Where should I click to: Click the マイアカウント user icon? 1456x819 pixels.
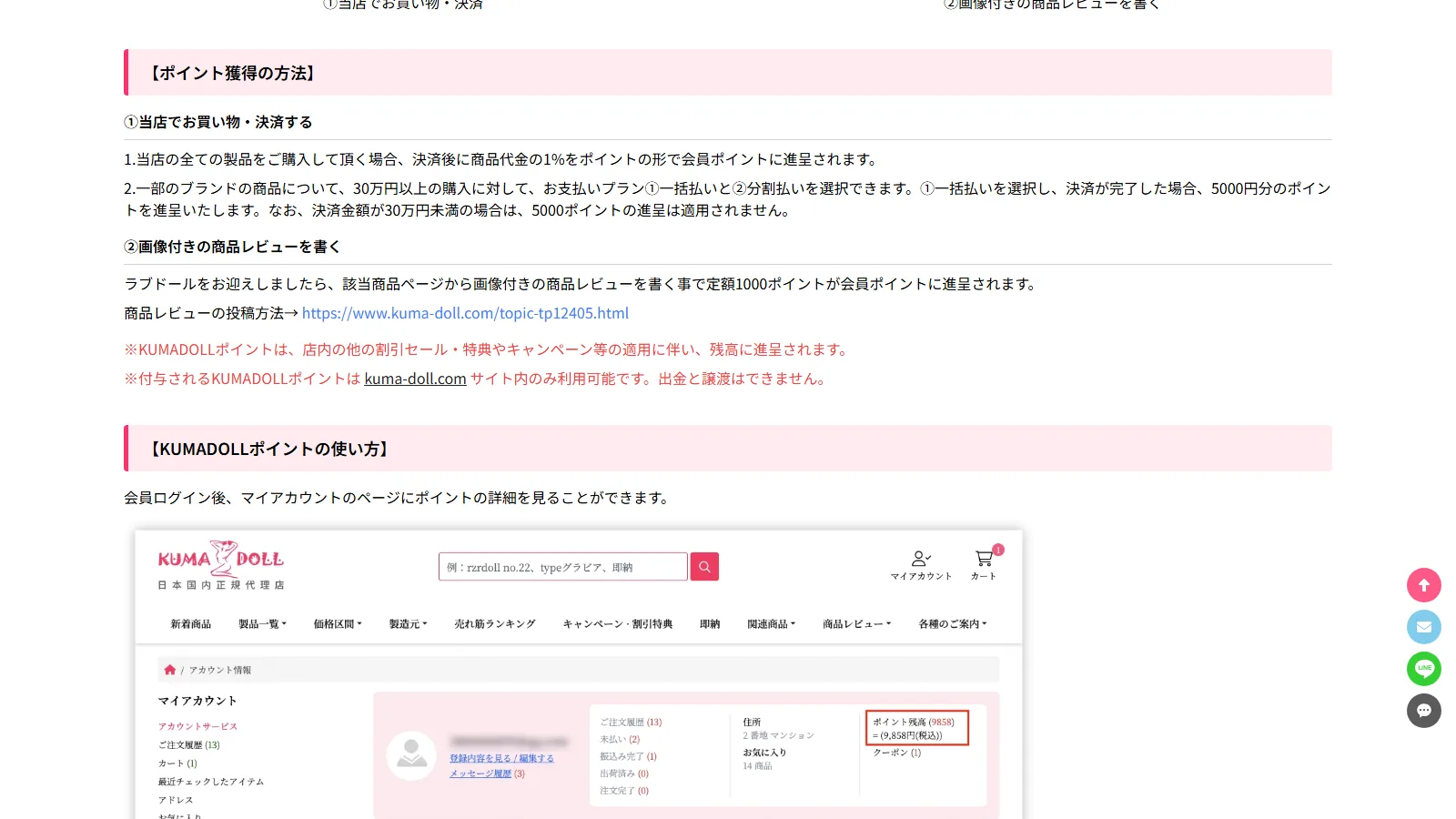(921, 564)
